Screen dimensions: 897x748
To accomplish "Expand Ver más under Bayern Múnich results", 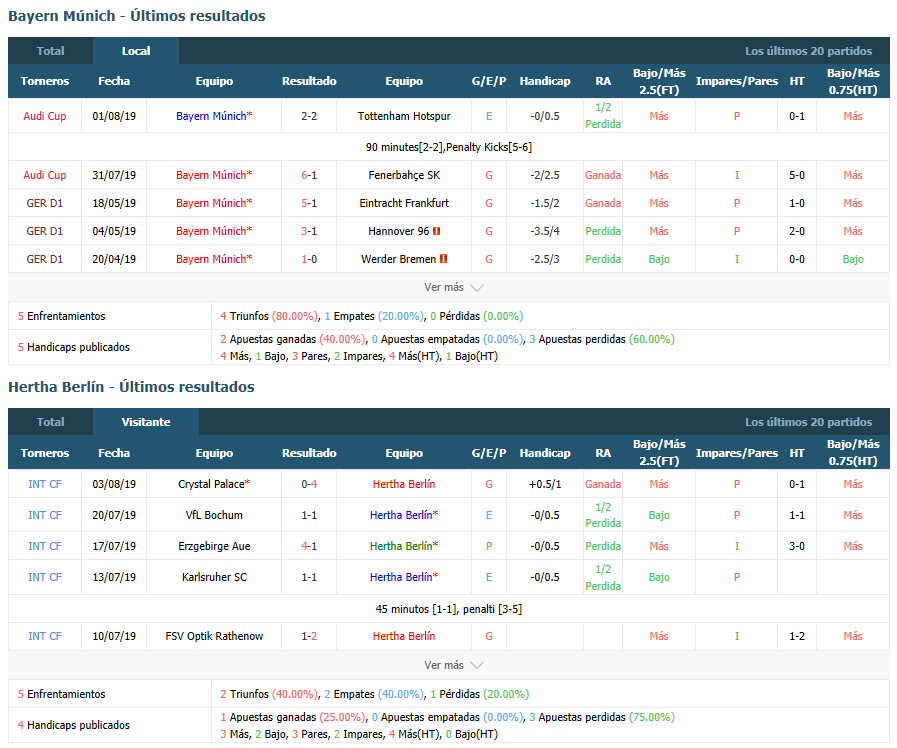I will pyautogui.click(x=453, y=287).
